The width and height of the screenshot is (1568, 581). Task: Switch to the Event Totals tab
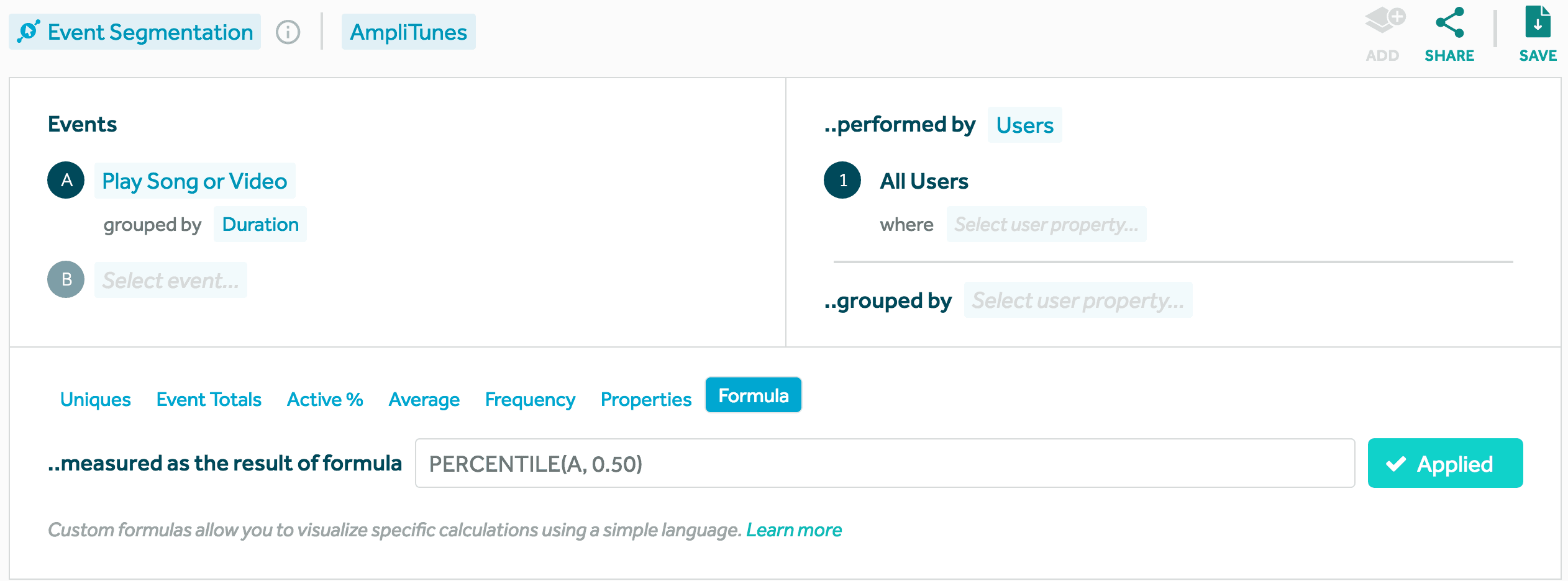[209, 399]
